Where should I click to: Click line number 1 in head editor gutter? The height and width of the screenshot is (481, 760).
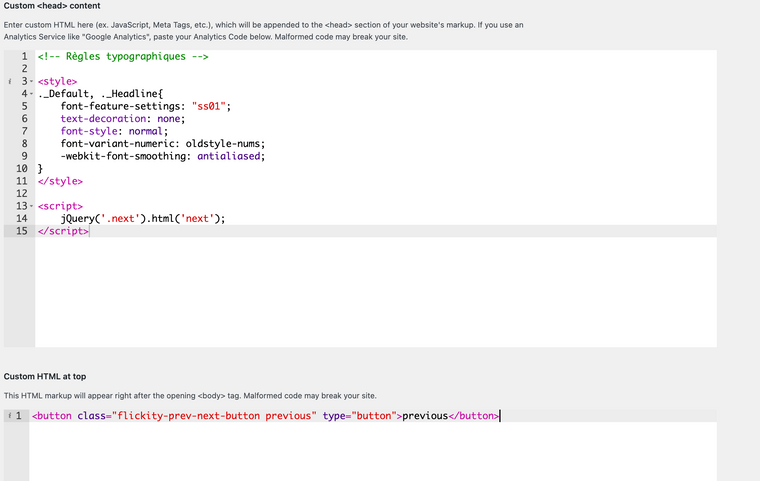[25, 57]
